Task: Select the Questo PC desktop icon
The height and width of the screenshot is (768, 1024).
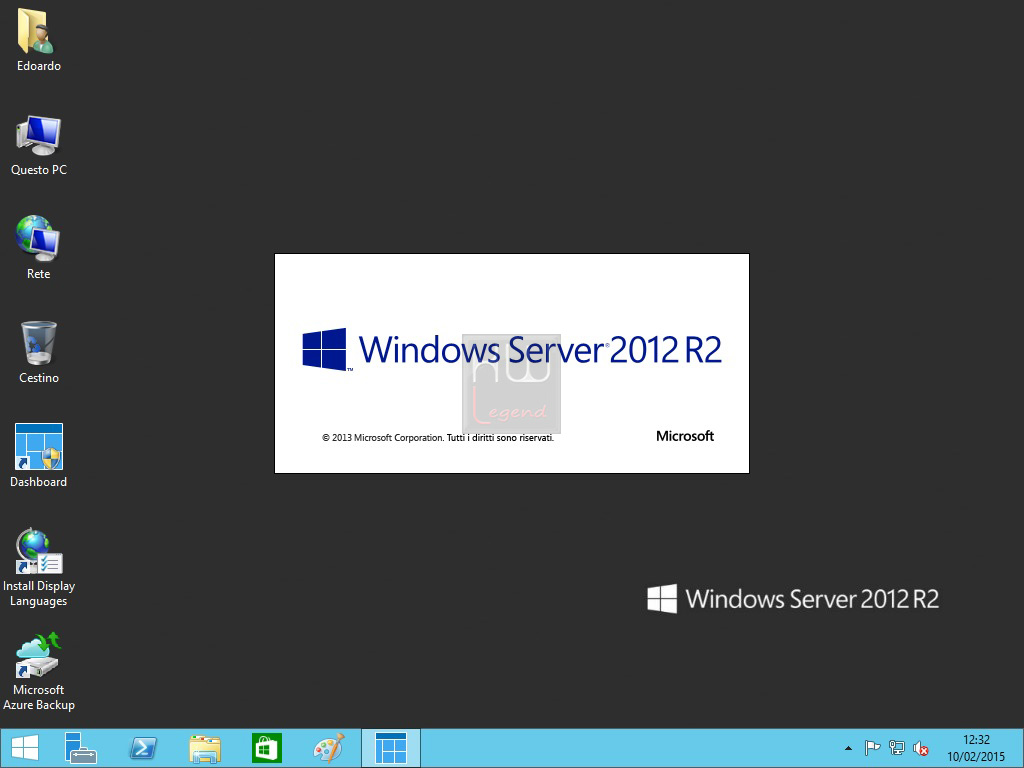Action: pyautogui.click(x=39, y=136)
